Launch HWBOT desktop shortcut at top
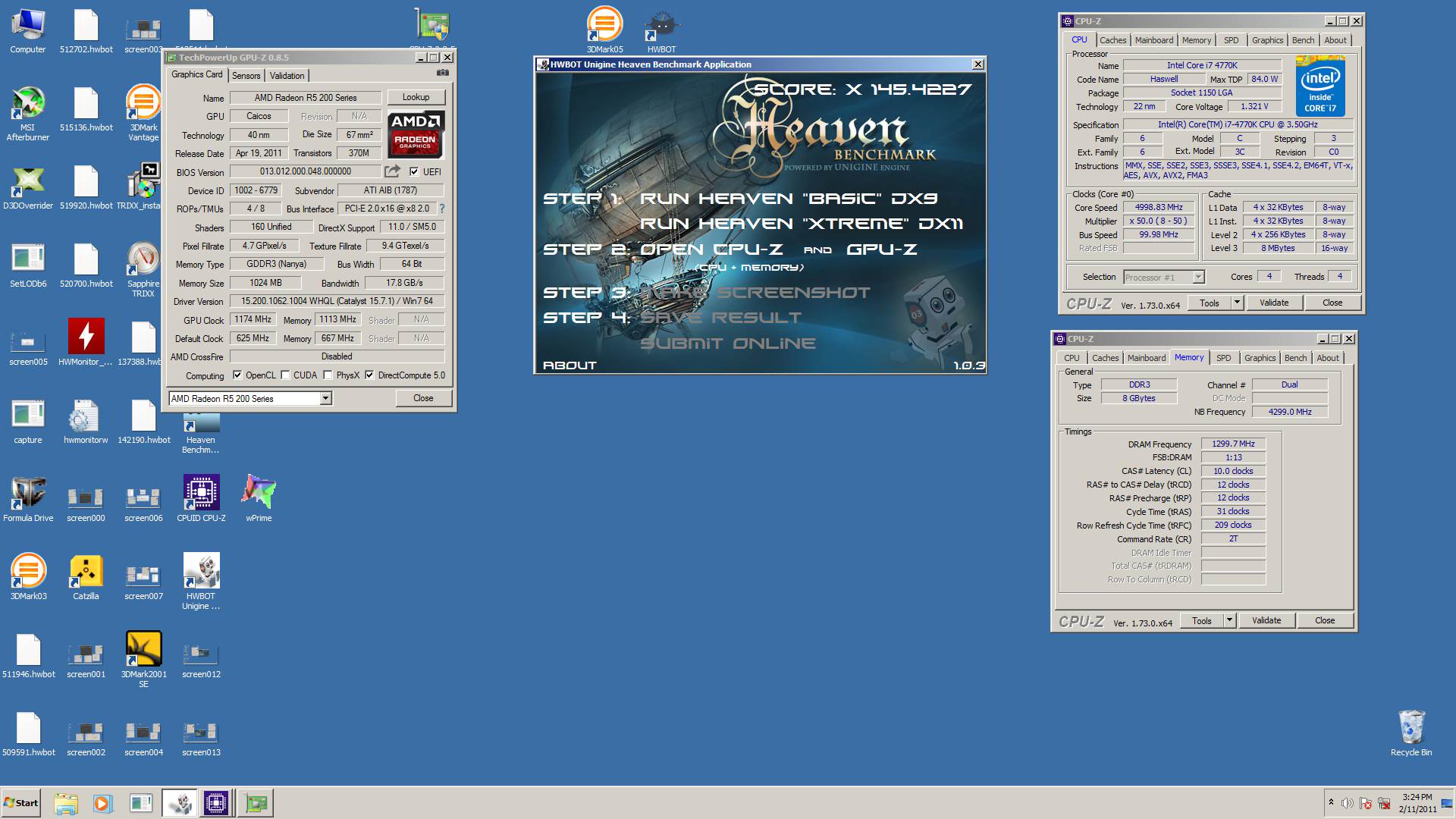 (x=661, y=30)
